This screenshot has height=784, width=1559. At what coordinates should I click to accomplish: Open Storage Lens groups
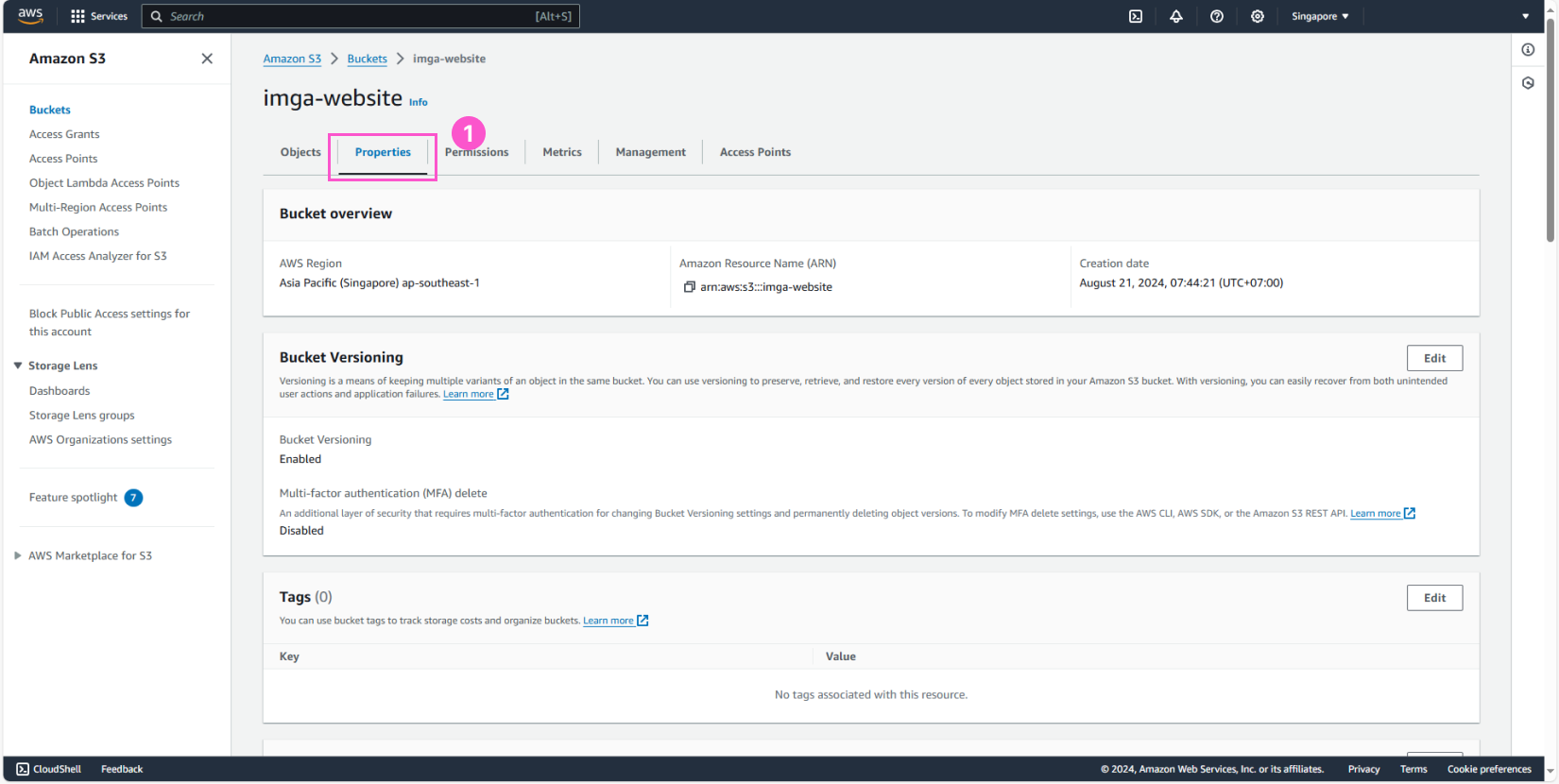(81, 416)
